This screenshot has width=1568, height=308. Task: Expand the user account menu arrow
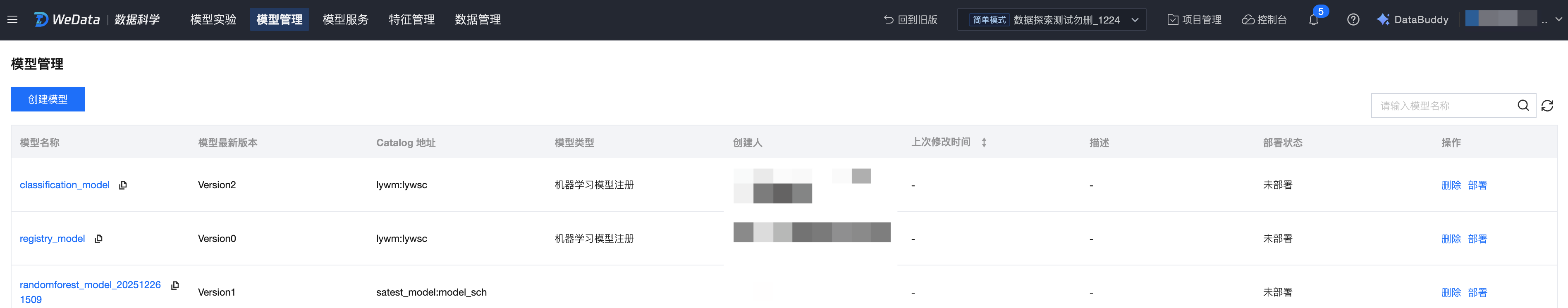point(1559,19)
